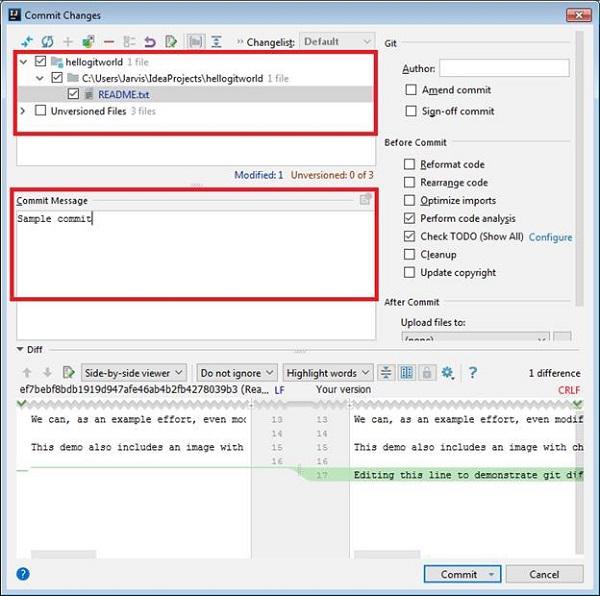Enable the Amend commit checkbox
This screenshot has width=600, height=596.
pos(411,90)
